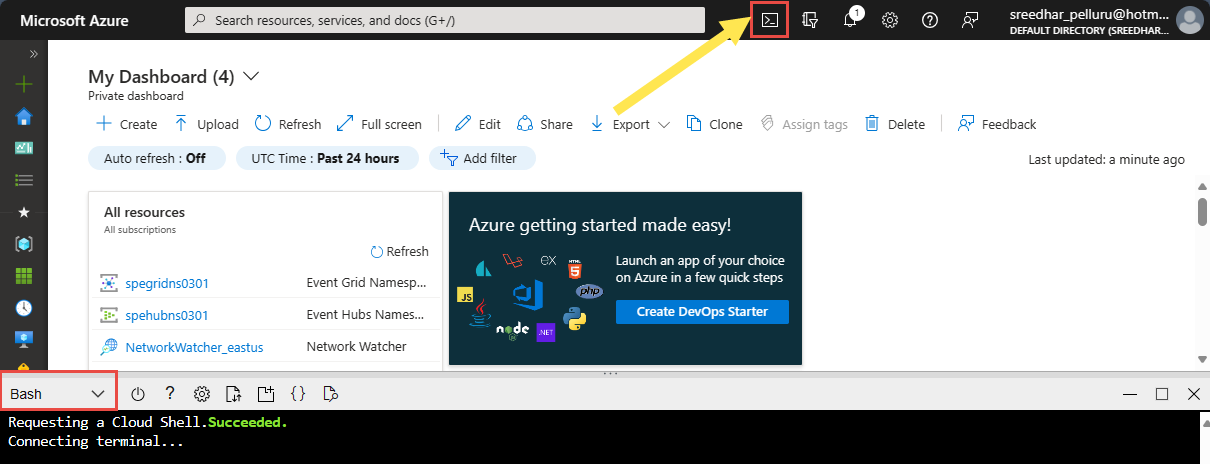Refresh the dashboard from the toolbar
Screen dimensions: 1210x464
[288, 124]
